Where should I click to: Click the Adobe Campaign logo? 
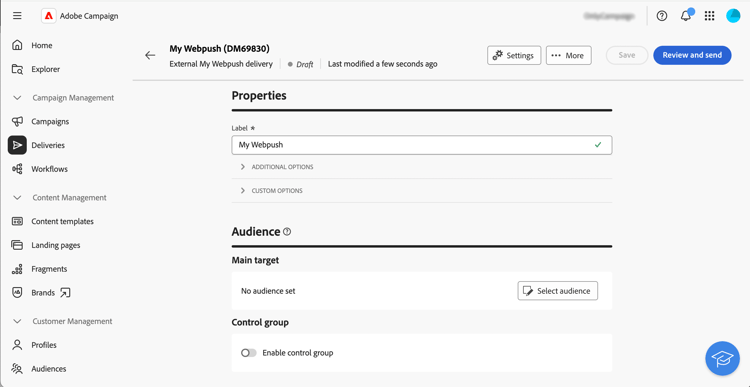click(48, 16)
